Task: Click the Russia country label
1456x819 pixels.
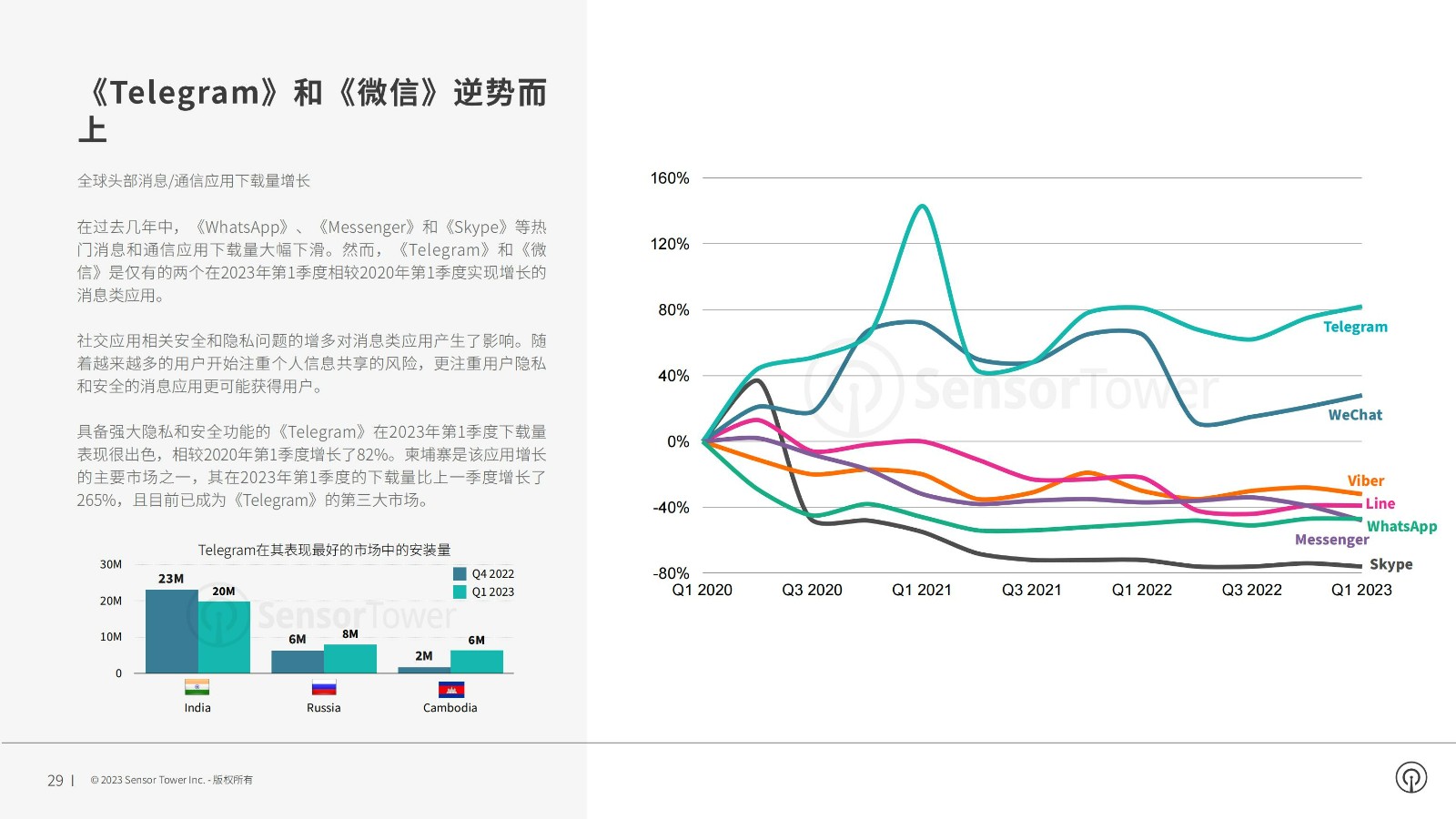Action: (324, 708)
